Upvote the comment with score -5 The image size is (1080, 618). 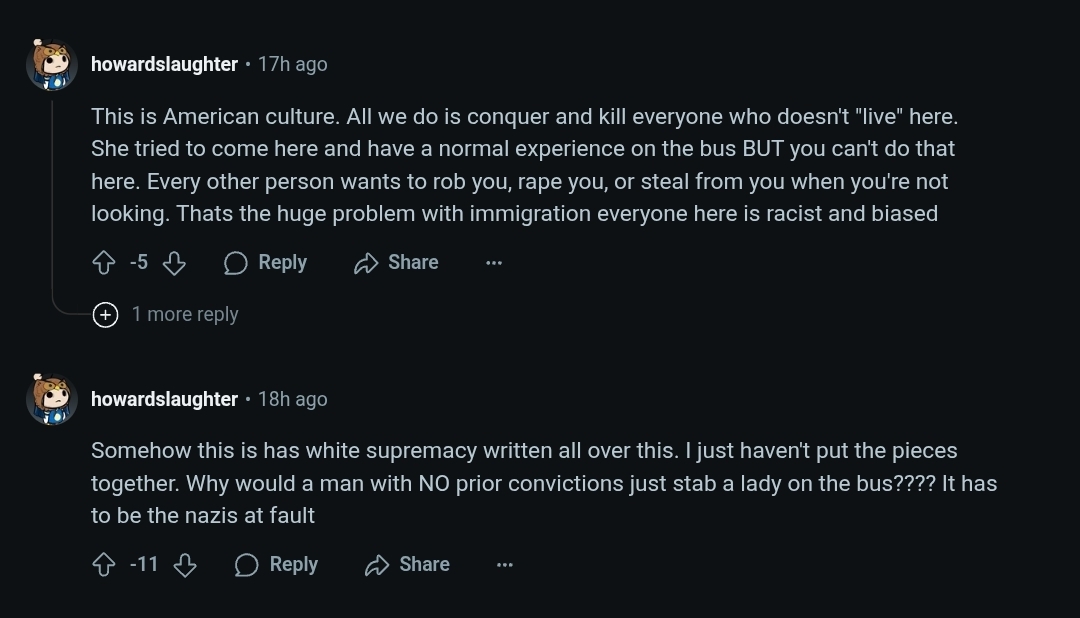pyautogui.click(x=104, y=263)
